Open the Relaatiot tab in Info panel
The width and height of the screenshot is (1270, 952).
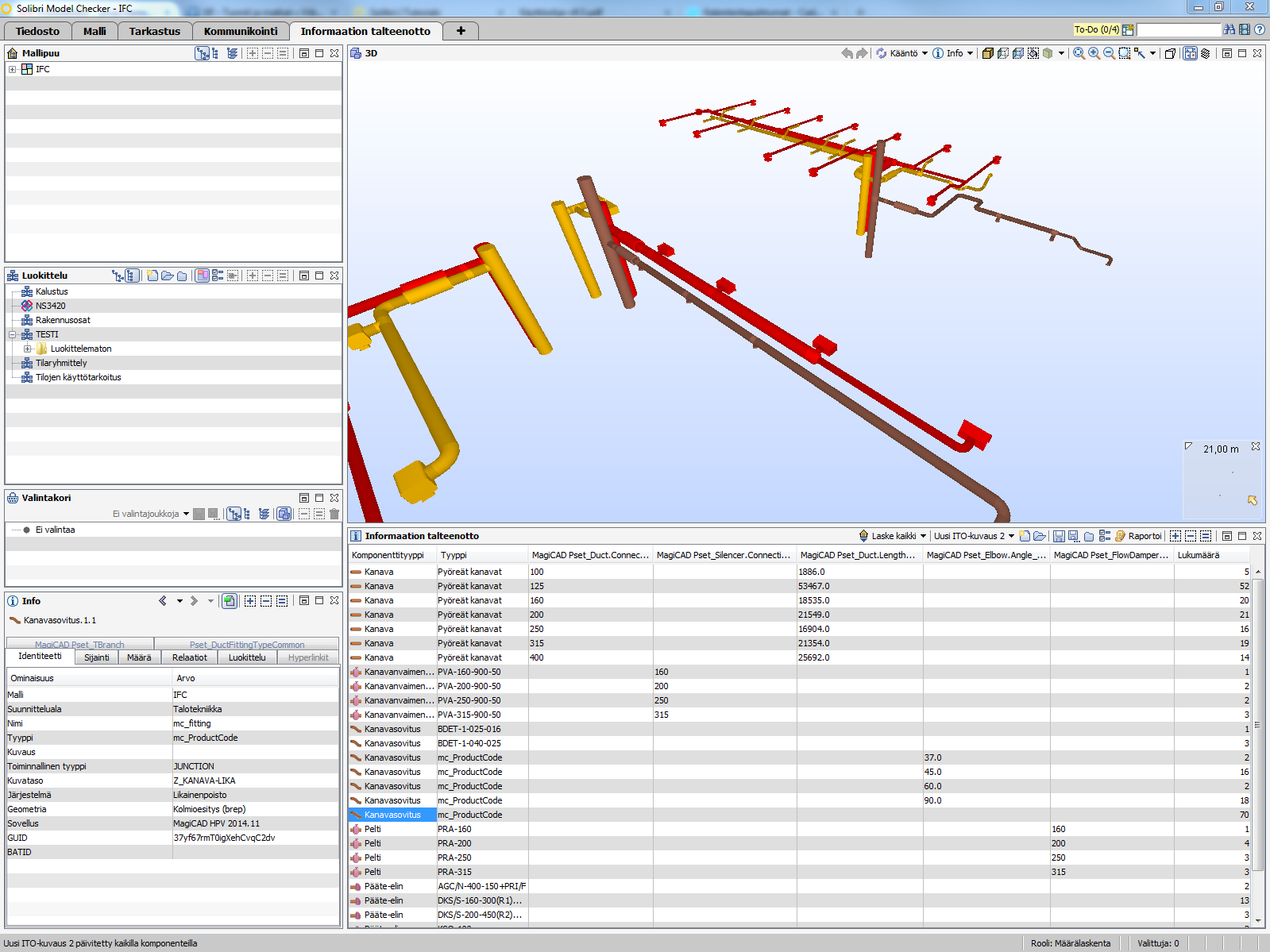190,657
